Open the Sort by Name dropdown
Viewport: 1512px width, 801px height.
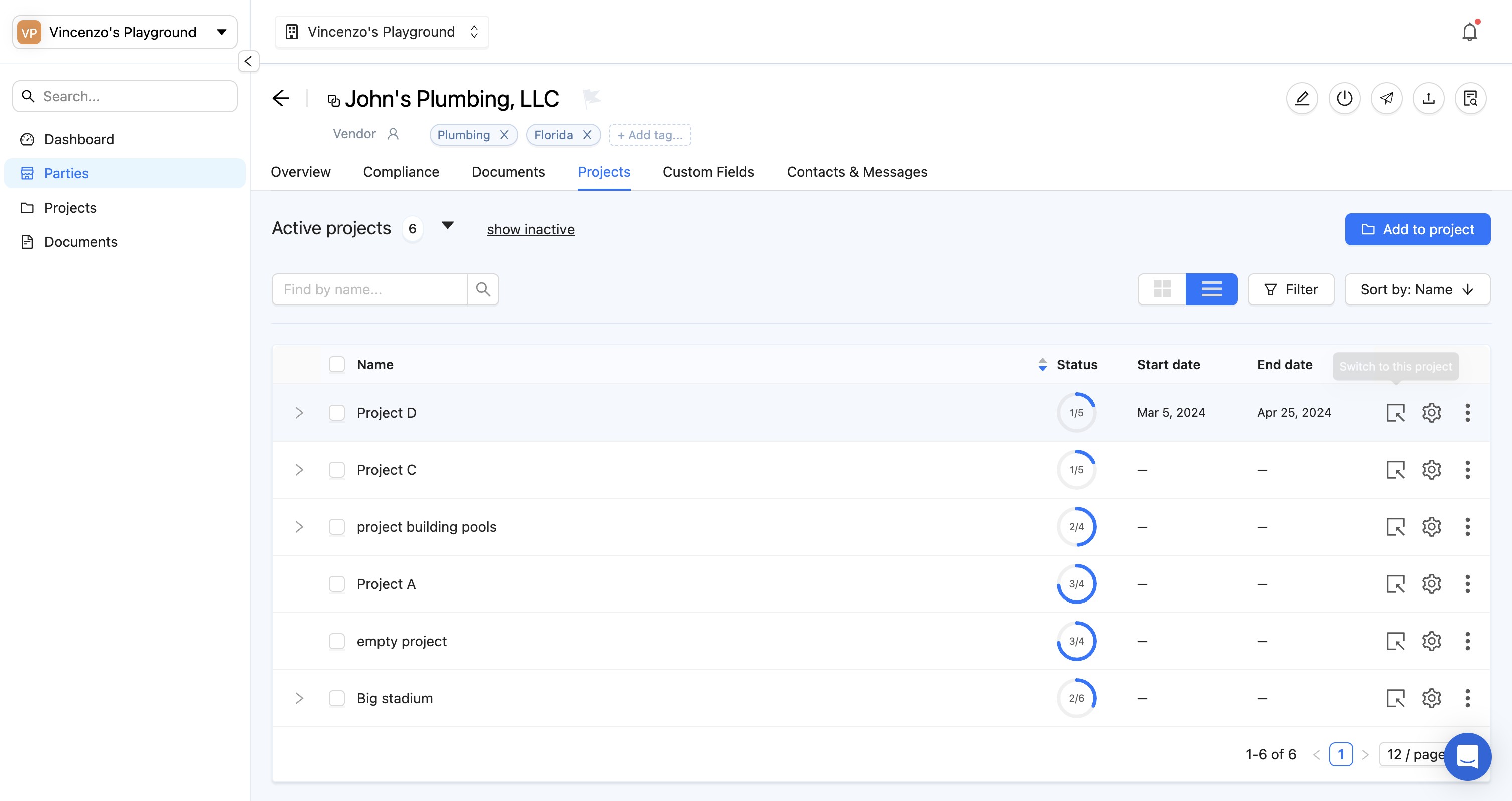pos(1417,289)
